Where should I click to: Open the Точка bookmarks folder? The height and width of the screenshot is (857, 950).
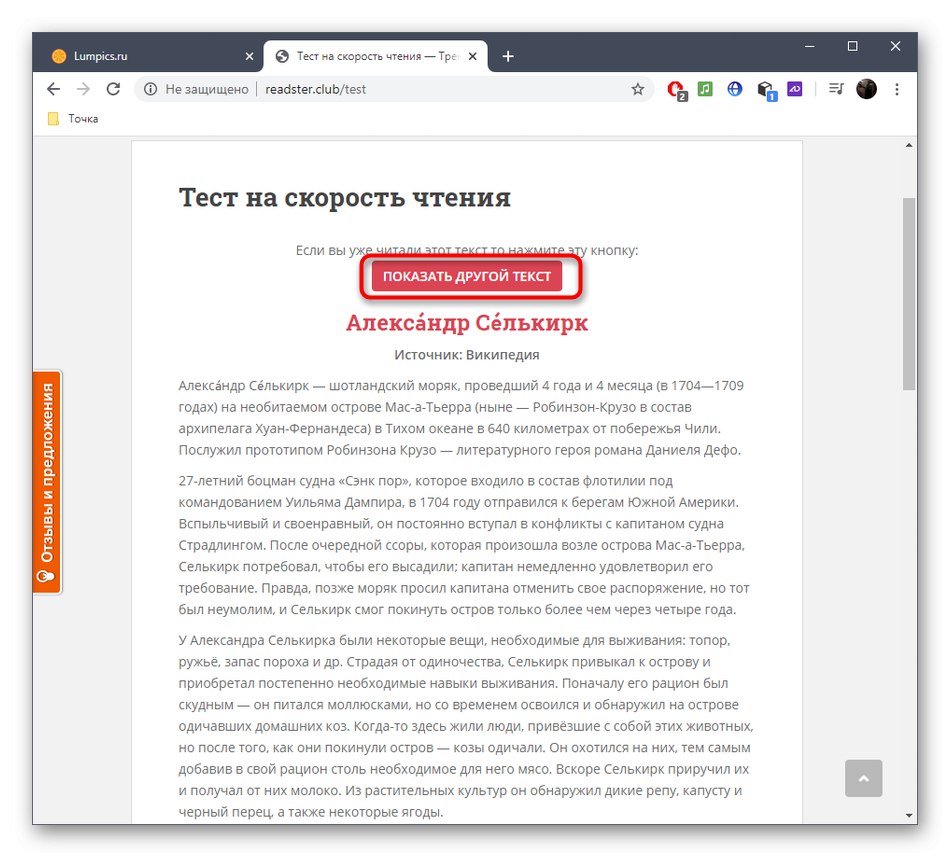73,119
